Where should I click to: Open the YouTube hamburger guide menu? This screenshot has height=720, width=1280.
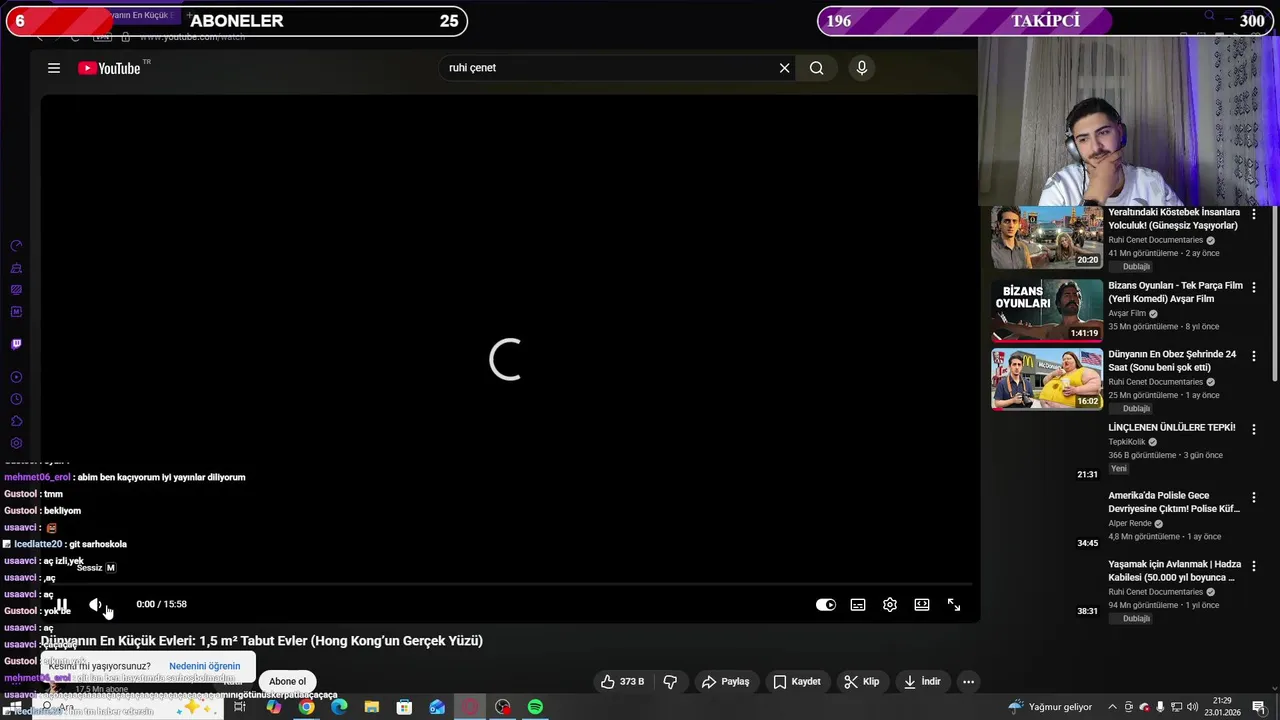coord(54,68)
